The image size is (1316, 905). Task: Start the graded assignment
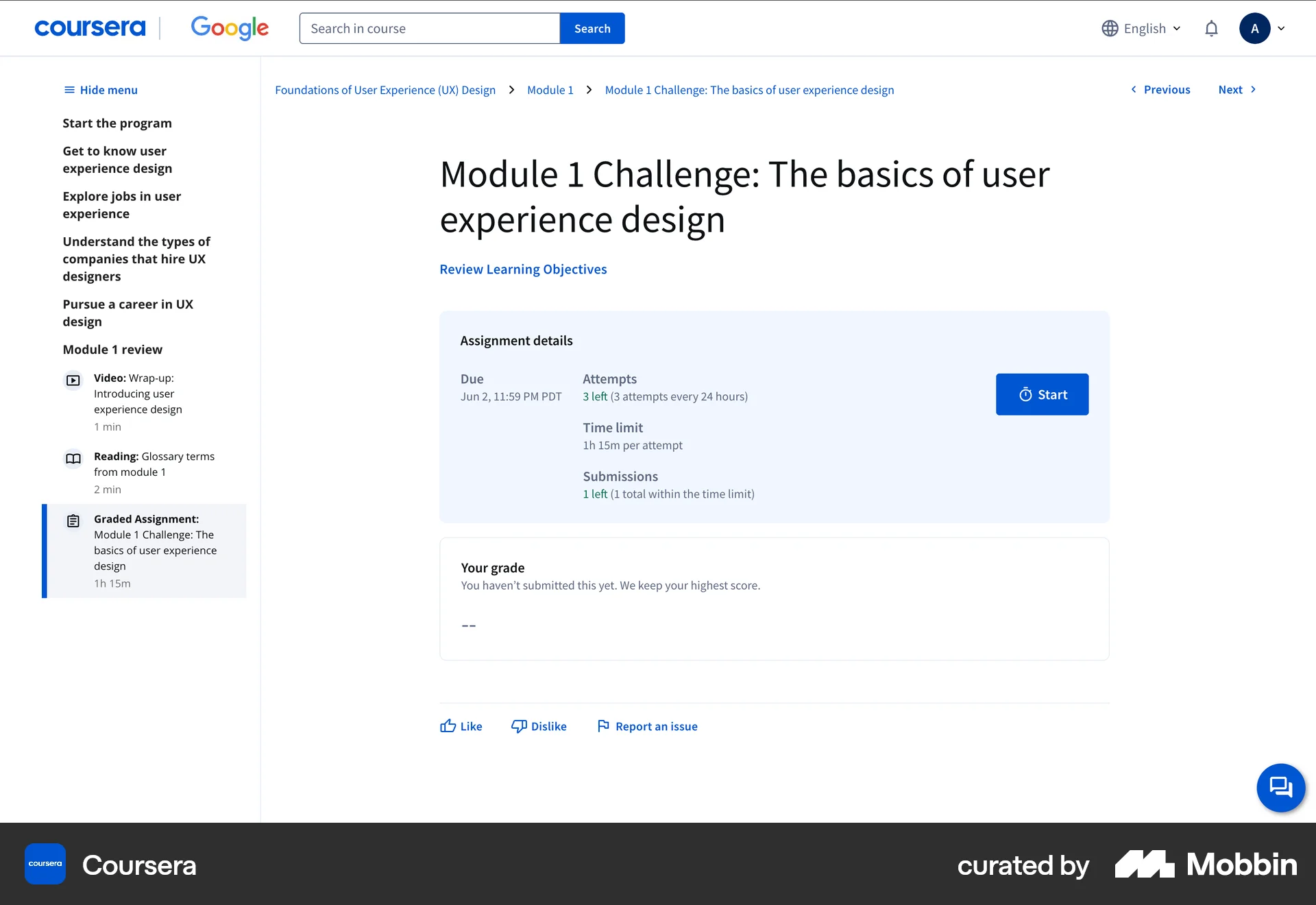[1042, 394]
